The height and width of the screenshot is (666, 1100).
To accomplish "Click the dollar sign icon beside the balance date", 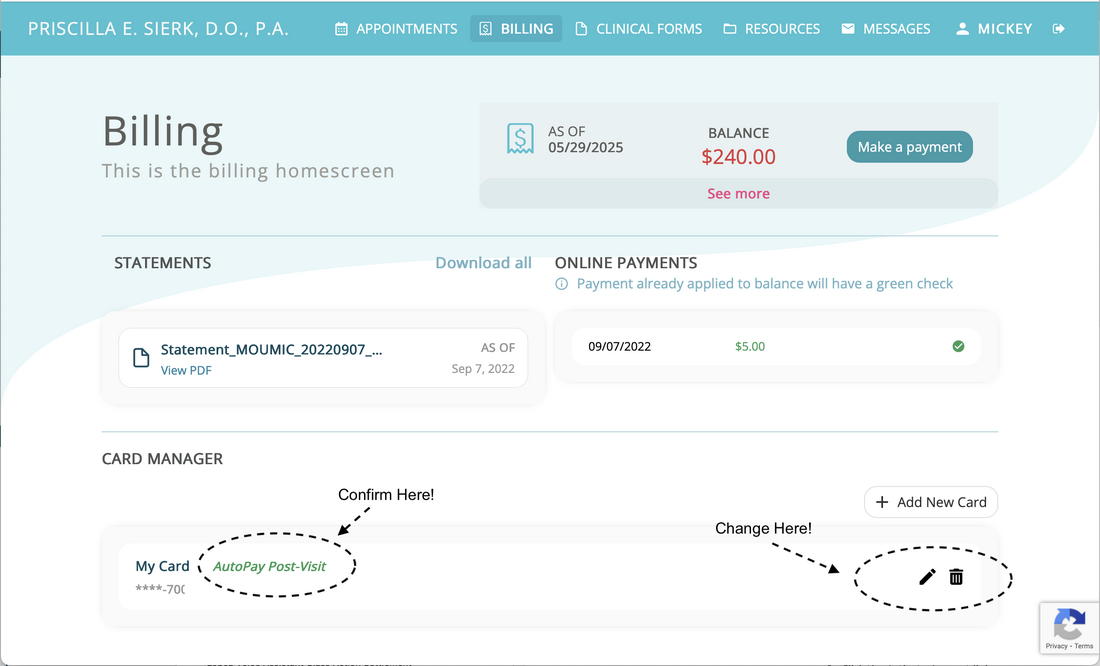I will coord(520,138).
